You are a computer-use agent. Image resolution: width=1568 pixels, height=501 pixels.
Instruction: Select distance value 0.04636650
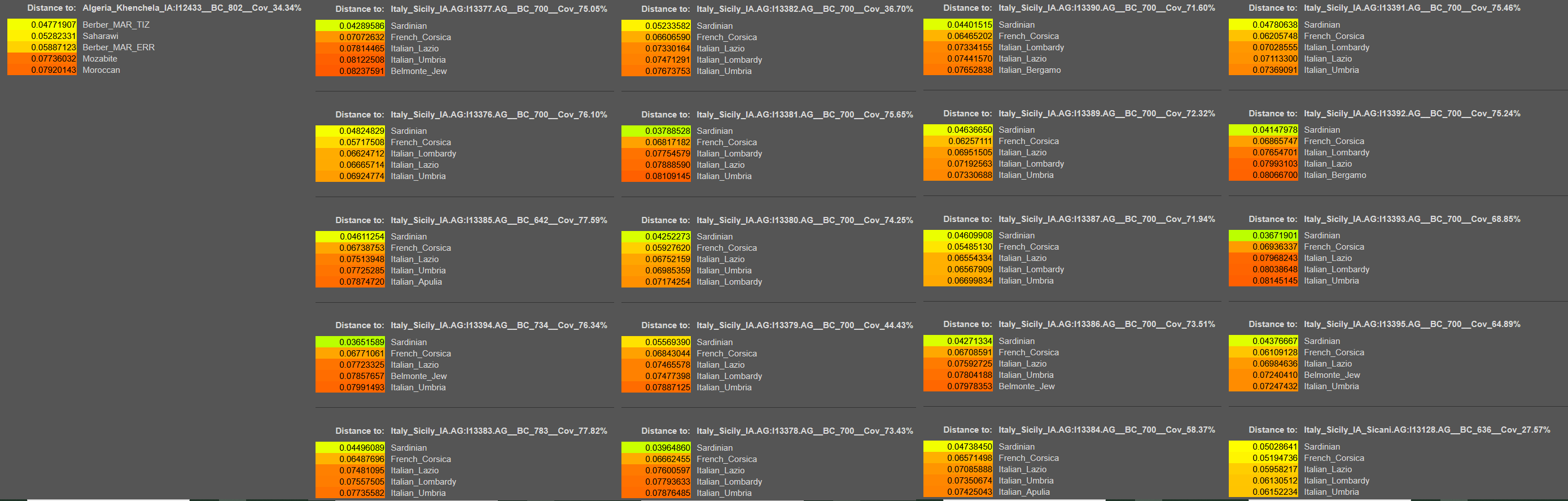point(958,130)
